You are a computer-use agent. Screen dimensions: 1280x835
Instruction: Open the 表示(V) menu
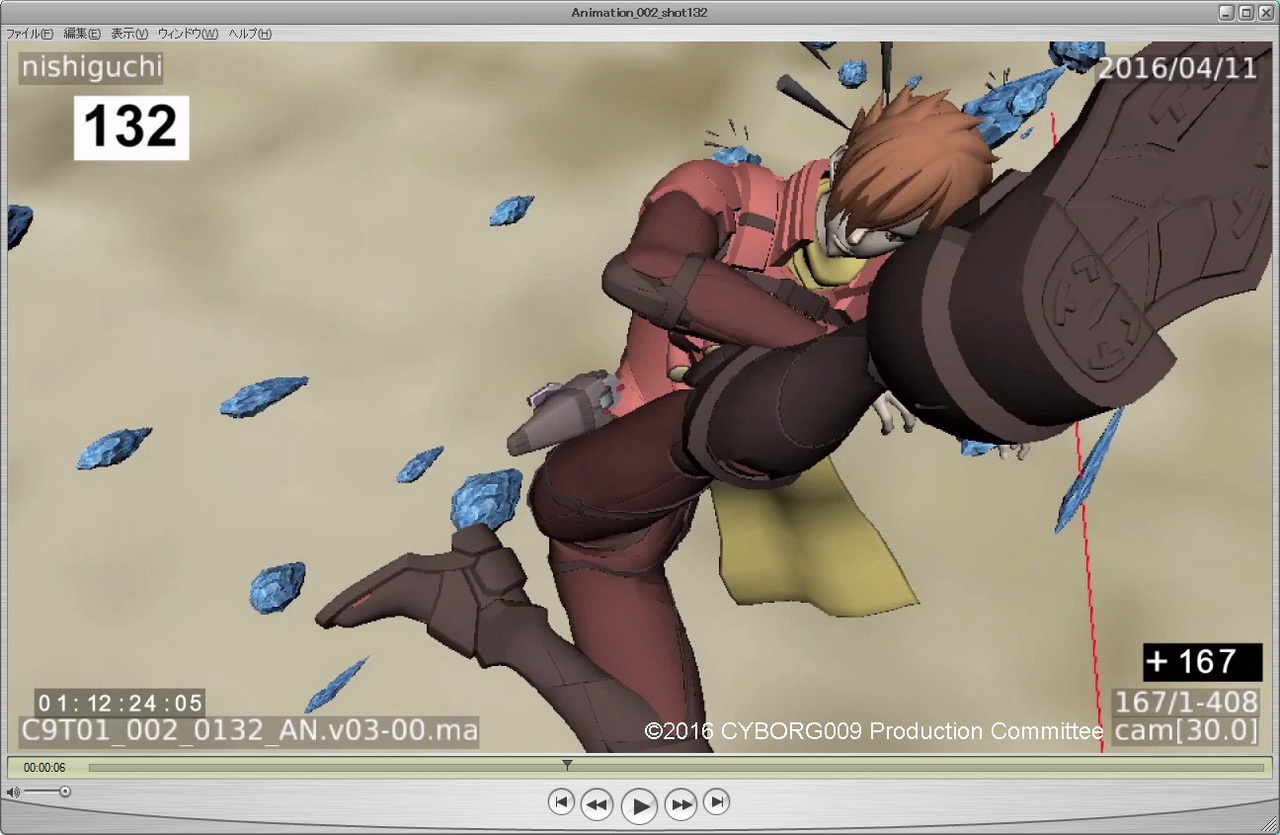129,34
